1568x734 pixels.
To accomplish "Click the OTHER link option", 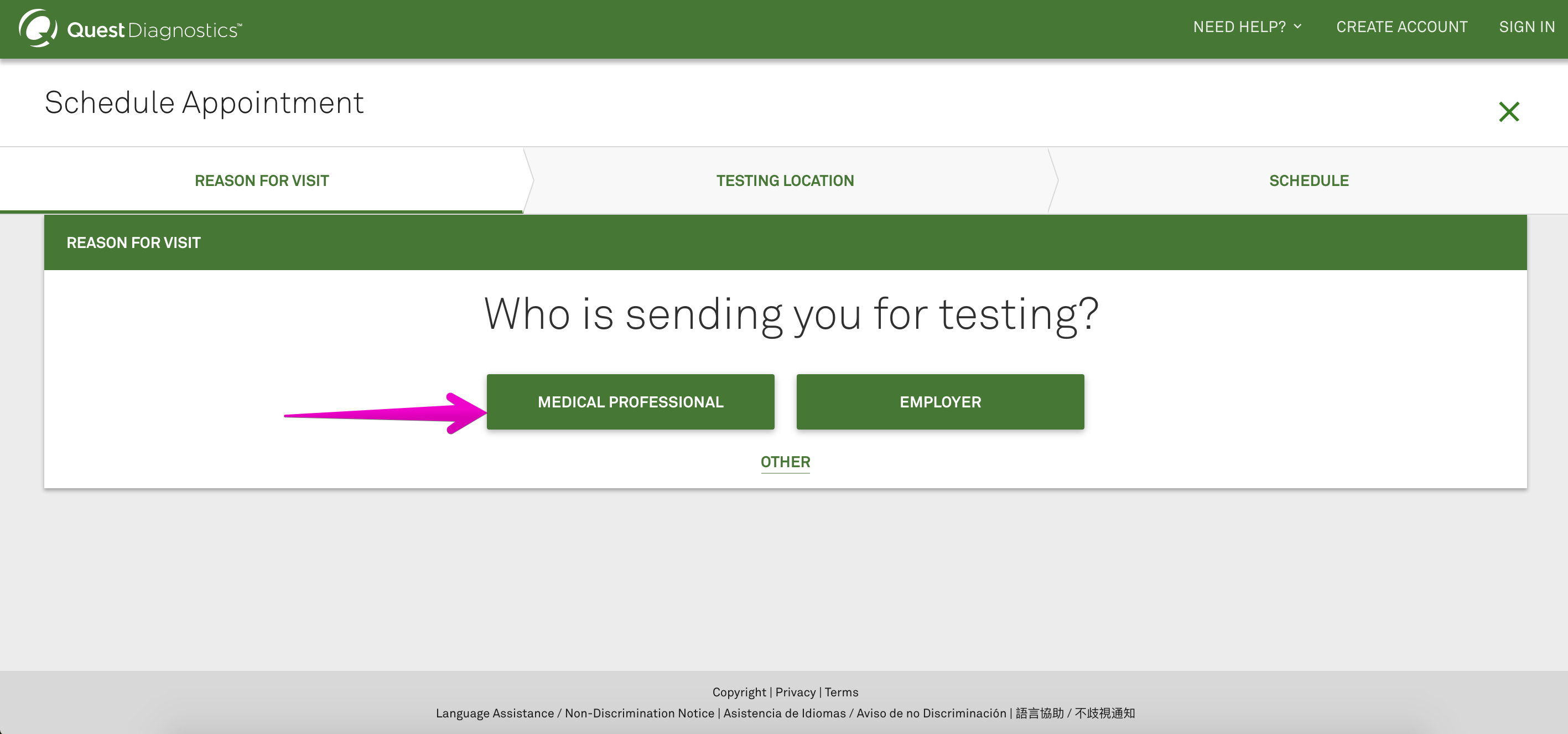I will (x=785, y=461).
